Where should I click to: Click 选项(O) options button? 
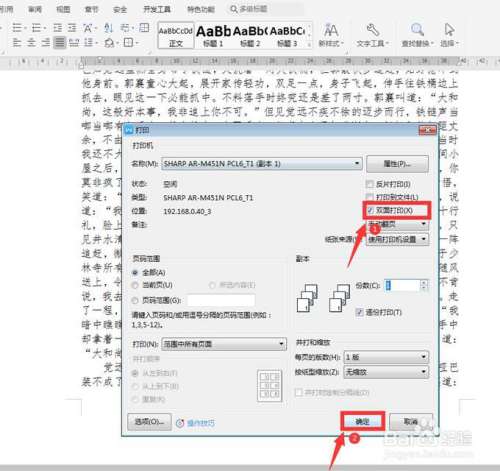tap(149, 422)
